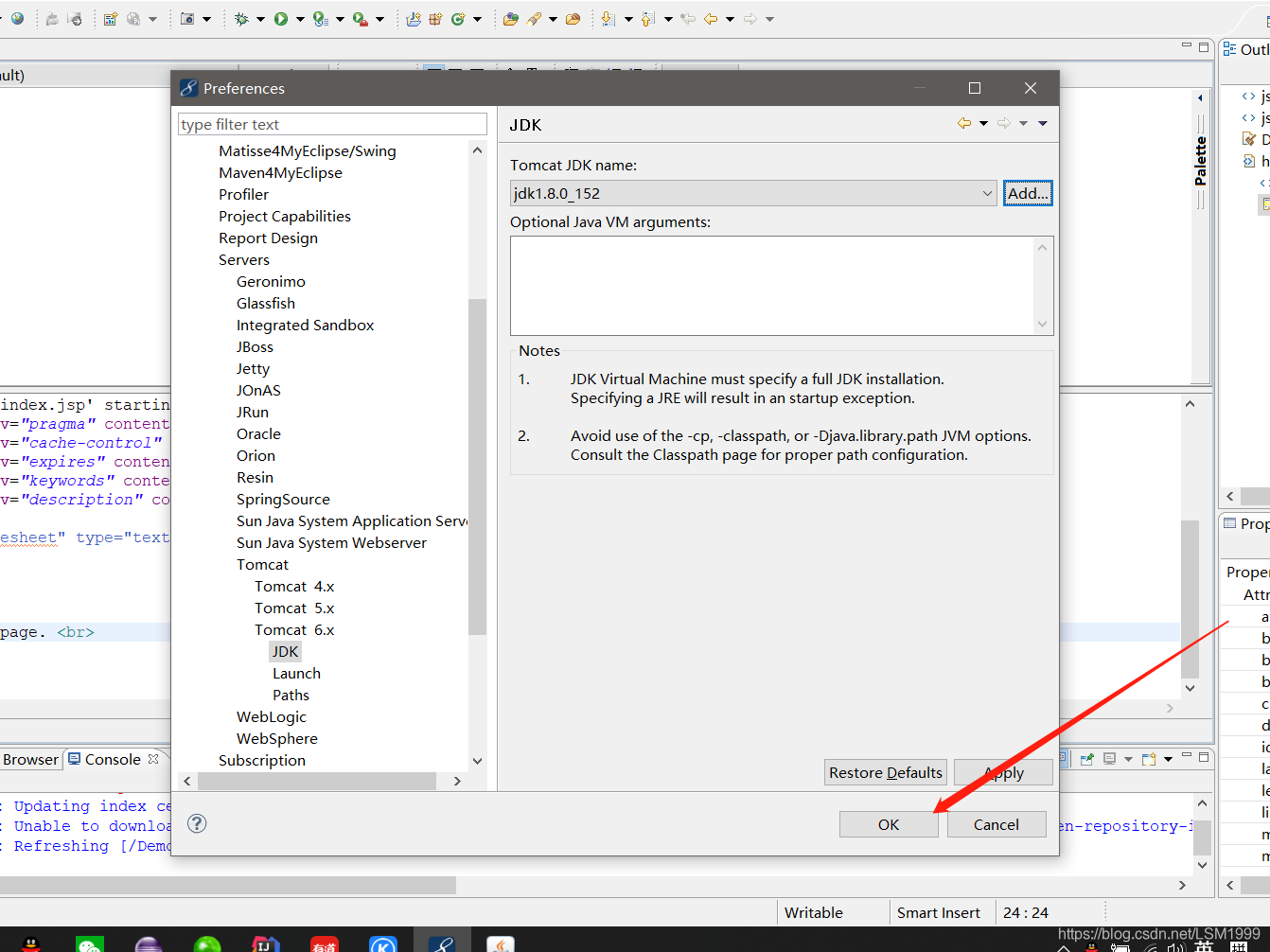Click the yellow Back arrow in main toolbar
Image resolution: width=1270 pixels, height=952 pixels.
click(711, 19)
